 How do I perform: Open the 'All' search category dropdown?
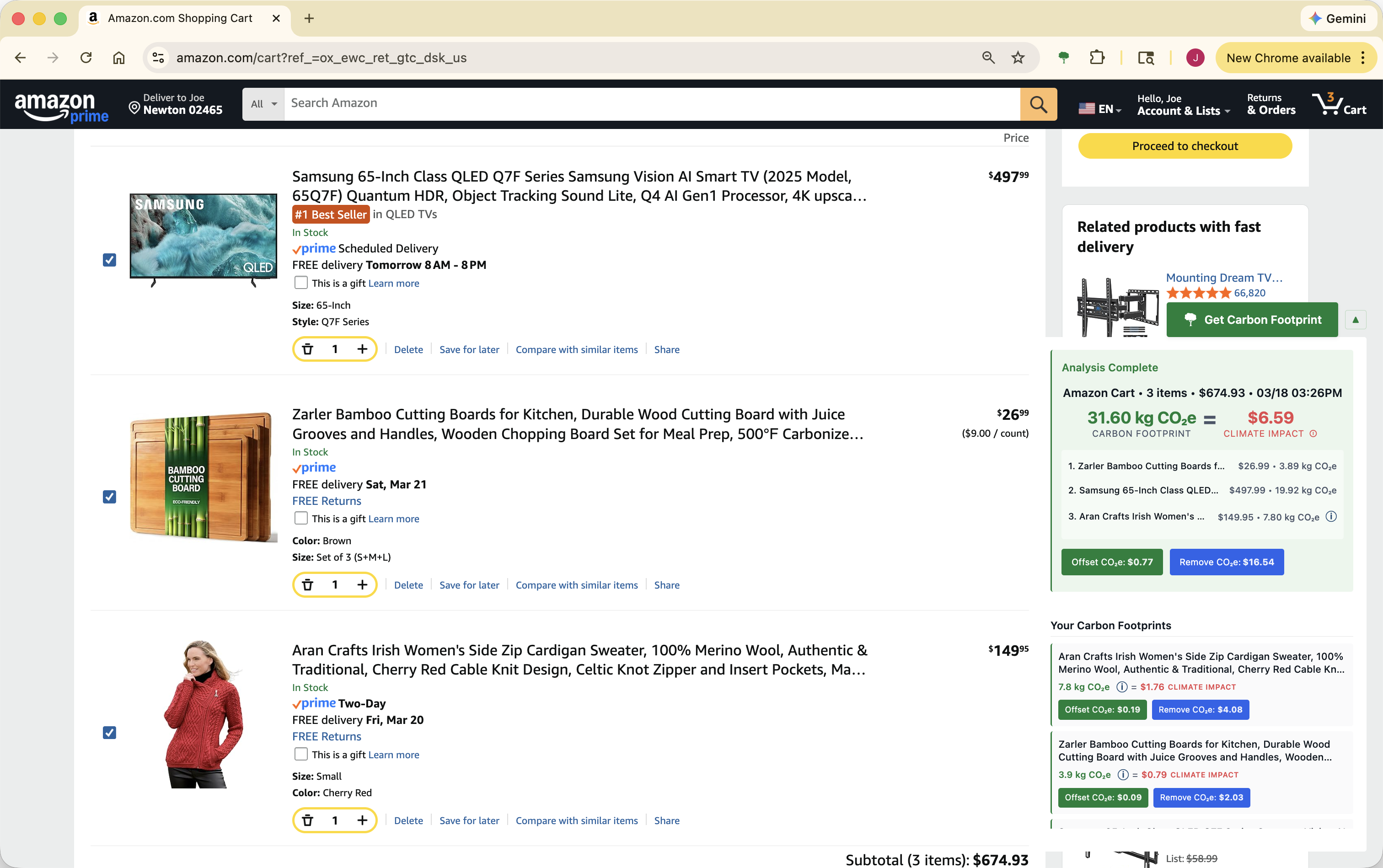[x=263, y=104]
